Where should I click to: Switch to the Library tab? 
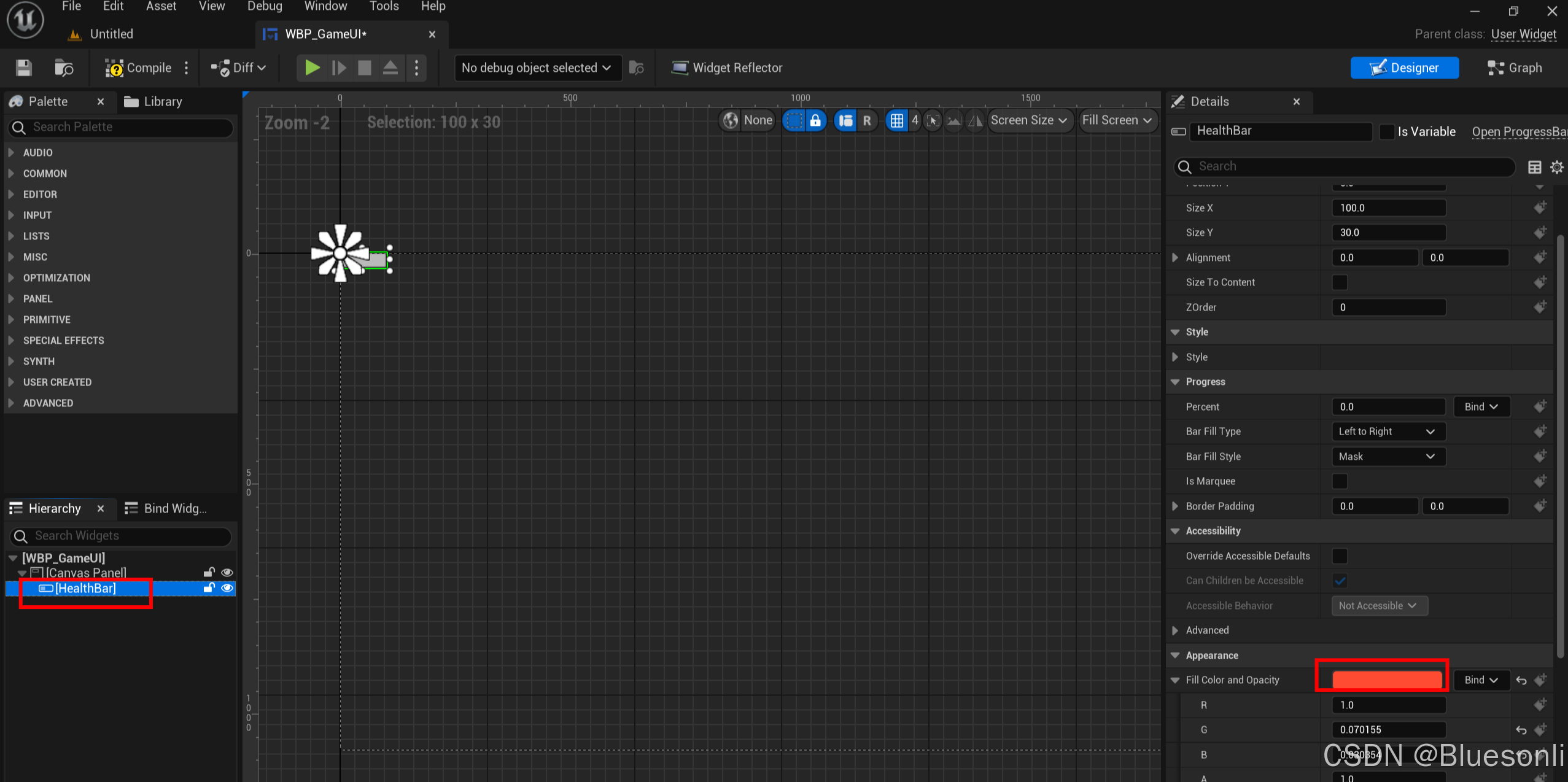(153, 101)
